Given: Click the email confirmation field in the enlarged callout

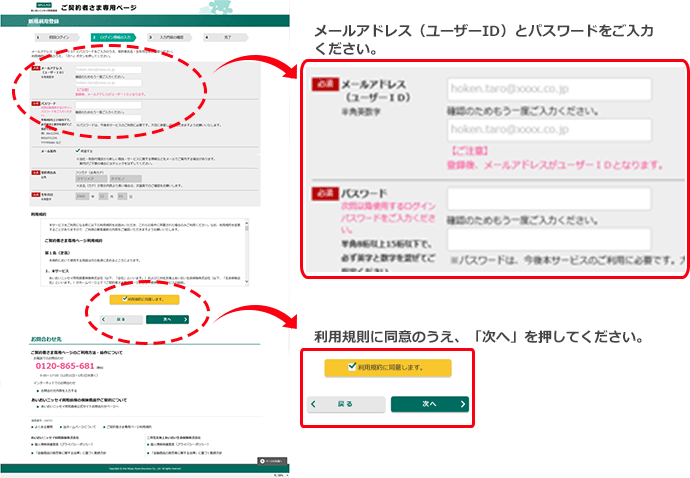Looking at the screenshot, I should pyautogui.click(x=549, y=131).
